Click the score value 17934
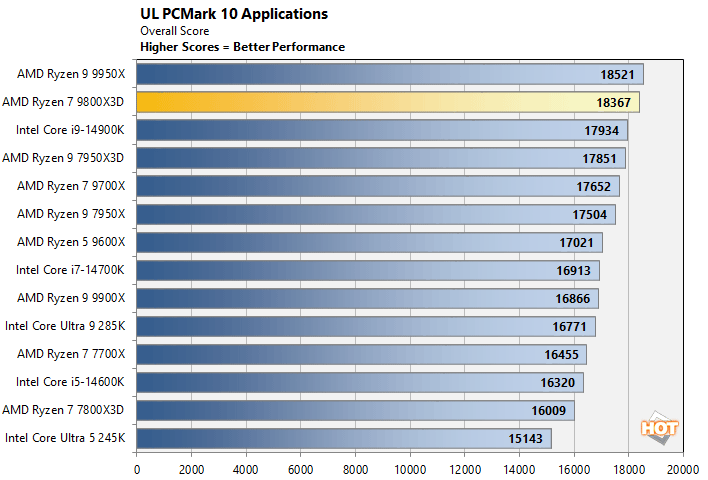This screenshot has width=708, height=480. pyautogui.click(x=601, y=131)
